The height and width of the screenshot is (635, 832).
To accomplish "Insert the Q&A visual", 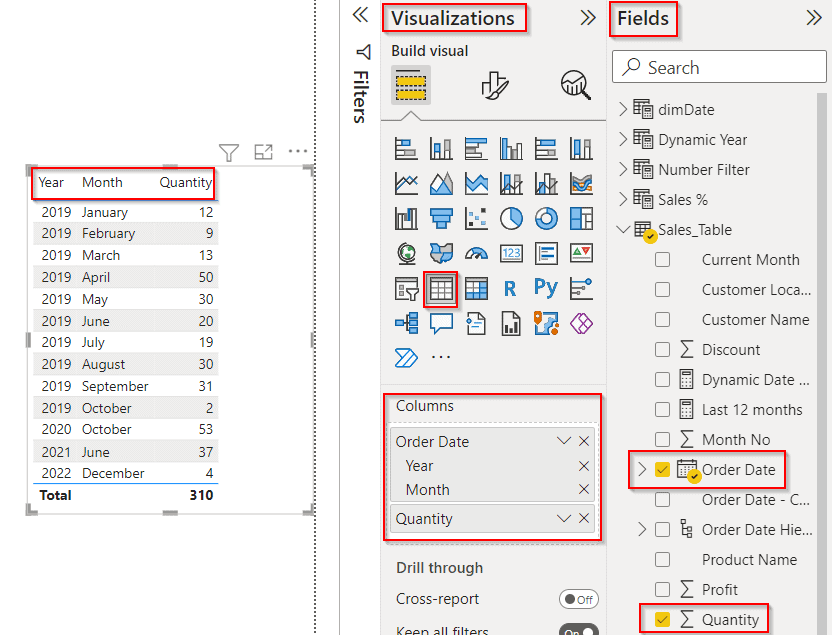I will (x=441, y=323).
